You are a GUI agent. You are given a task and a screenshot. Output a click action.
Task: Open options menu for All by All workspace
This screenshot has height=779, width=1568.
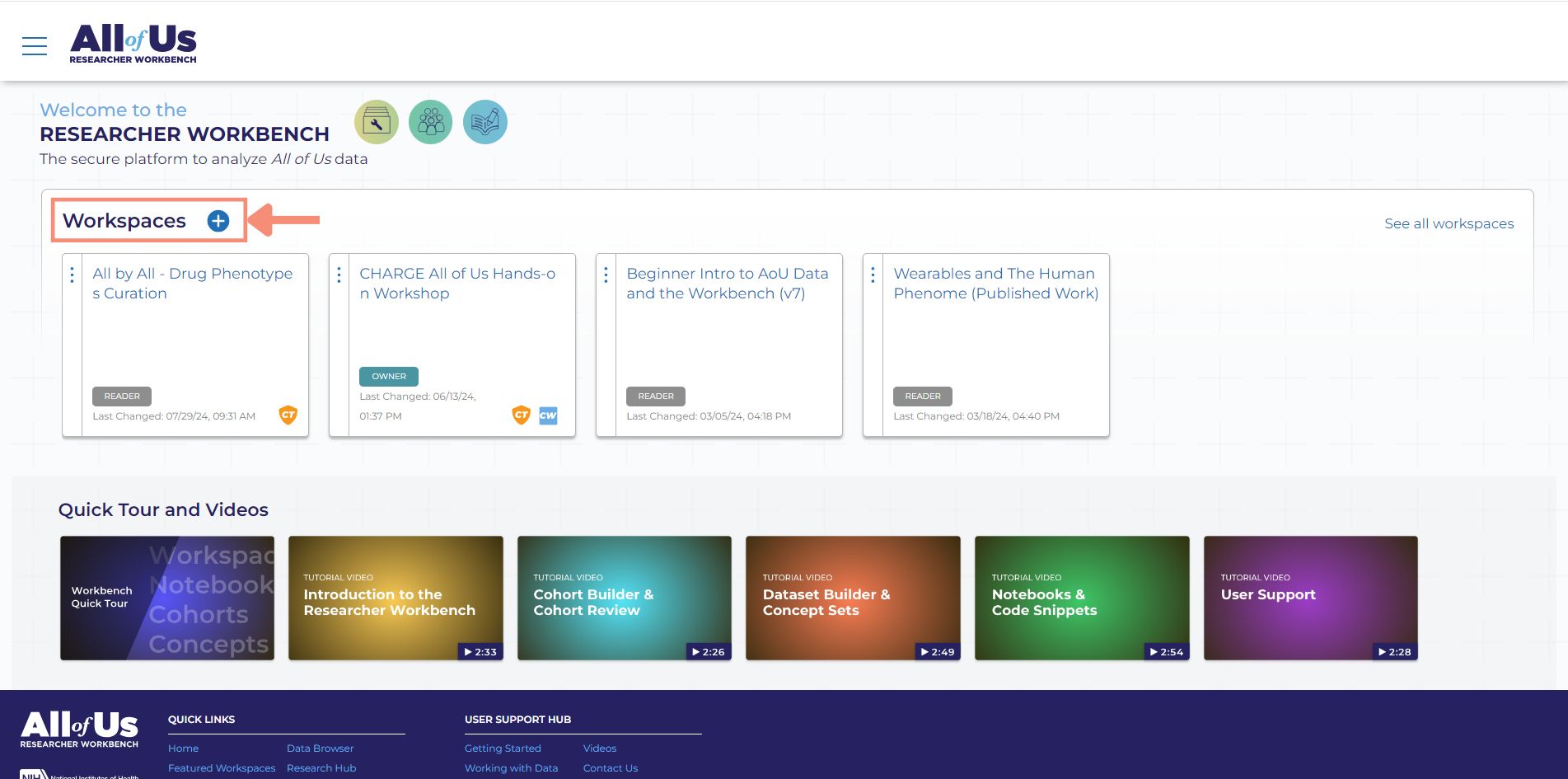click(x=73, y=275)
